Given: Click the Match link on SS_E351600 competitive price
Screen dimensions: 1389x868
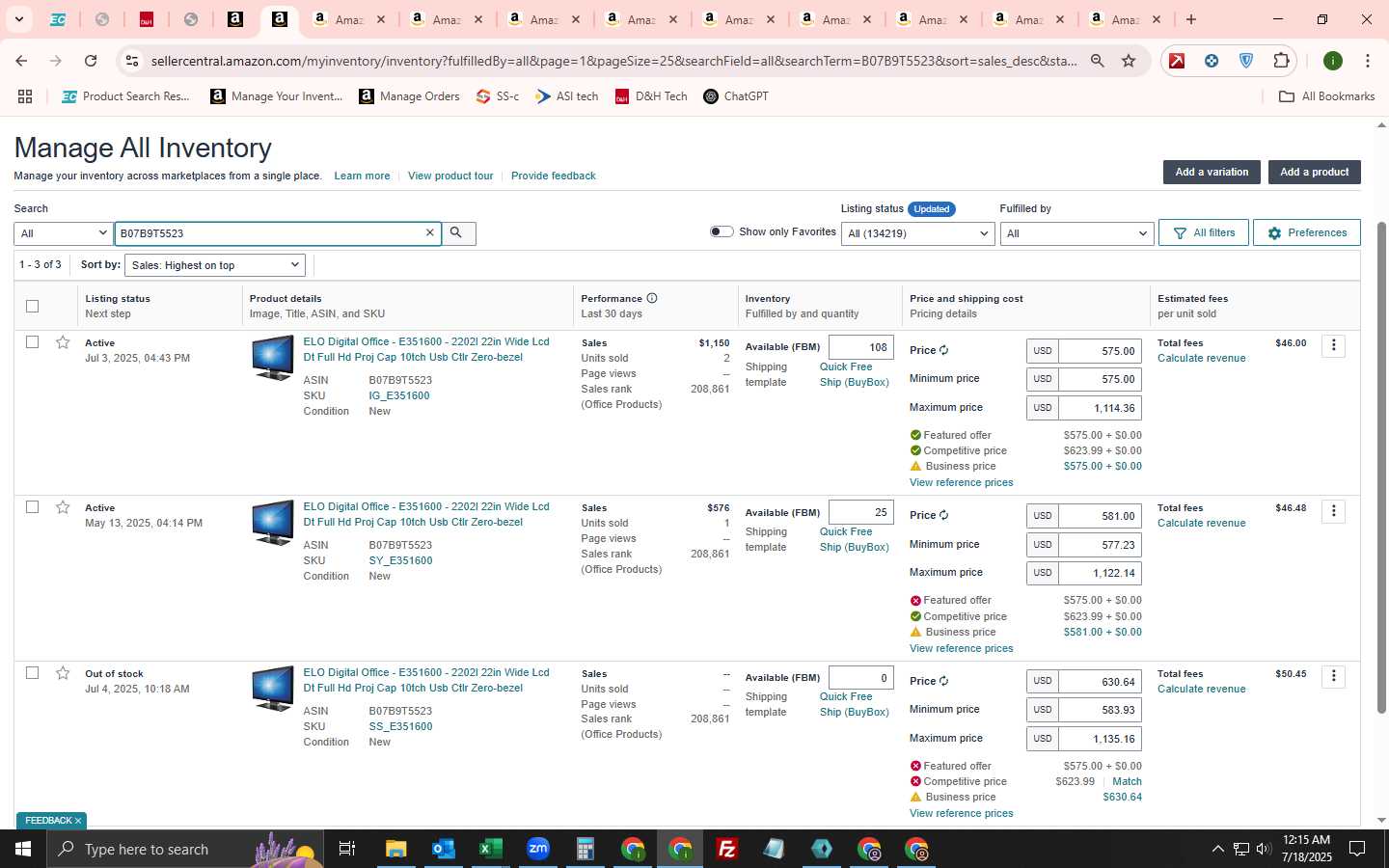Looking at the screenshot, I should (x=1127, y=781).
